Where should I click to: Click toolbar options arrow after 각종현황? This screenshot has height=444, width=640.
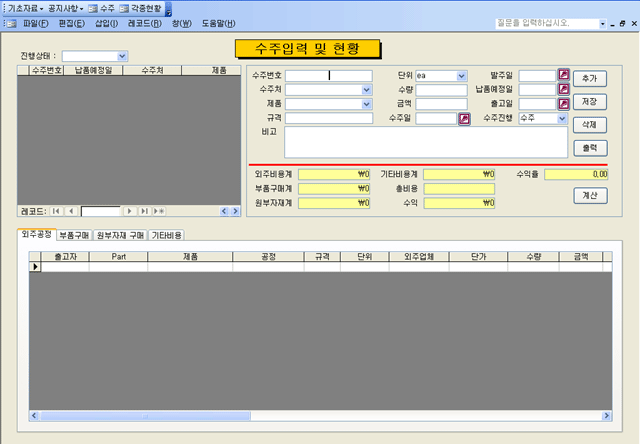point(169,9)
